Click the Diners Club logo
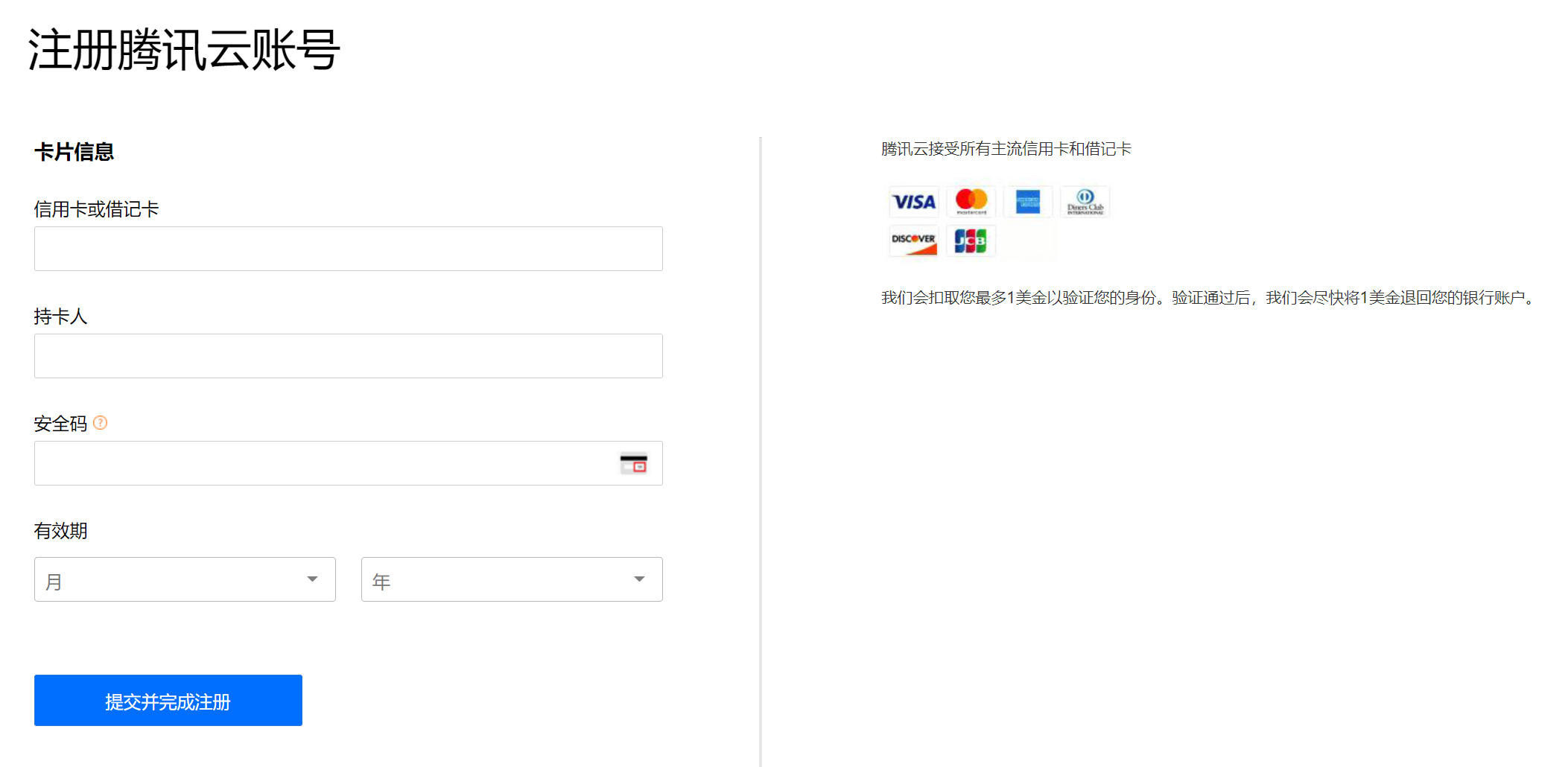Screen dimensions: 1568x767 coord(1085,202)
